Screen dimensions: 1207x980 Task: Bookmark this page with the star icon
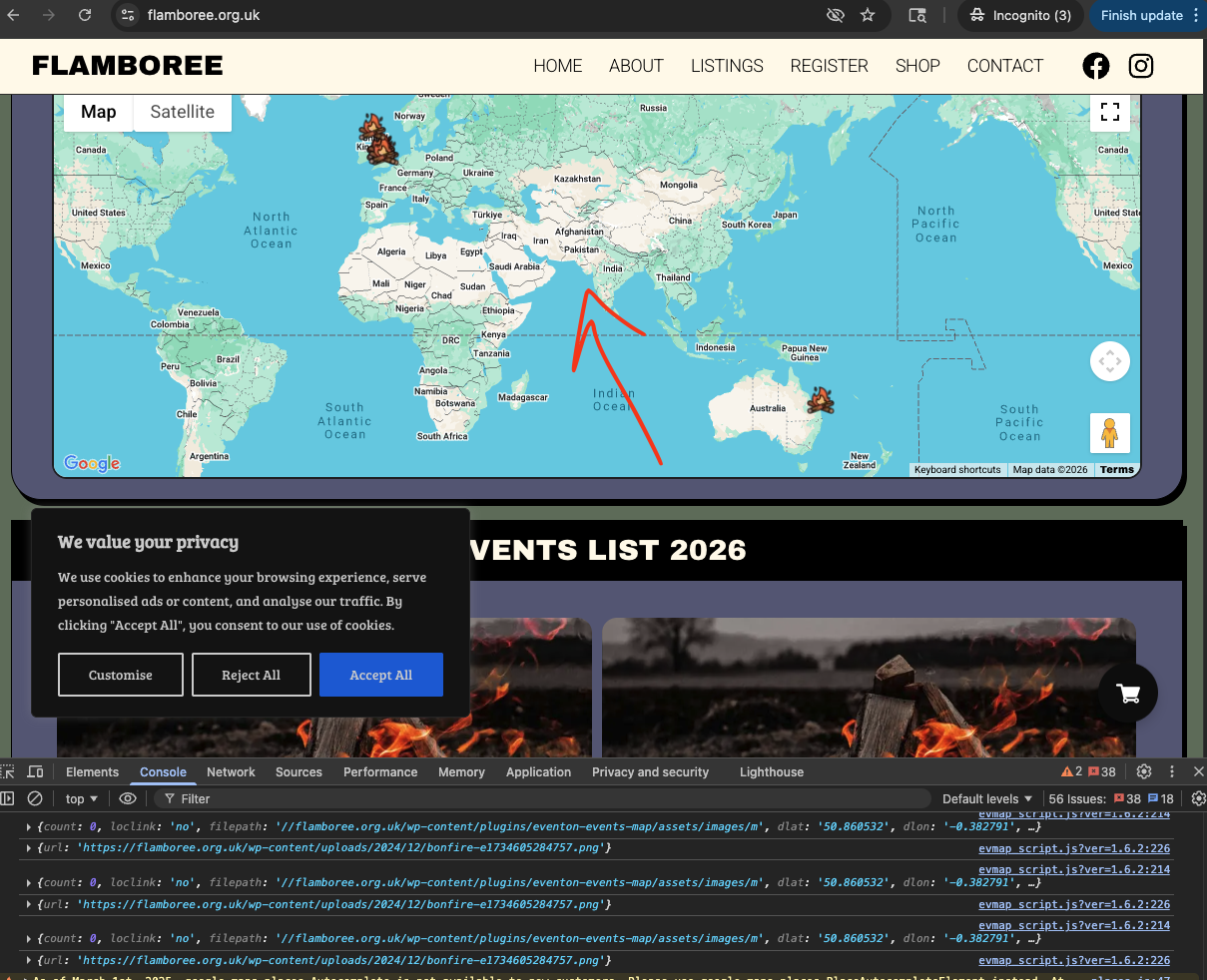pos(868,15)
